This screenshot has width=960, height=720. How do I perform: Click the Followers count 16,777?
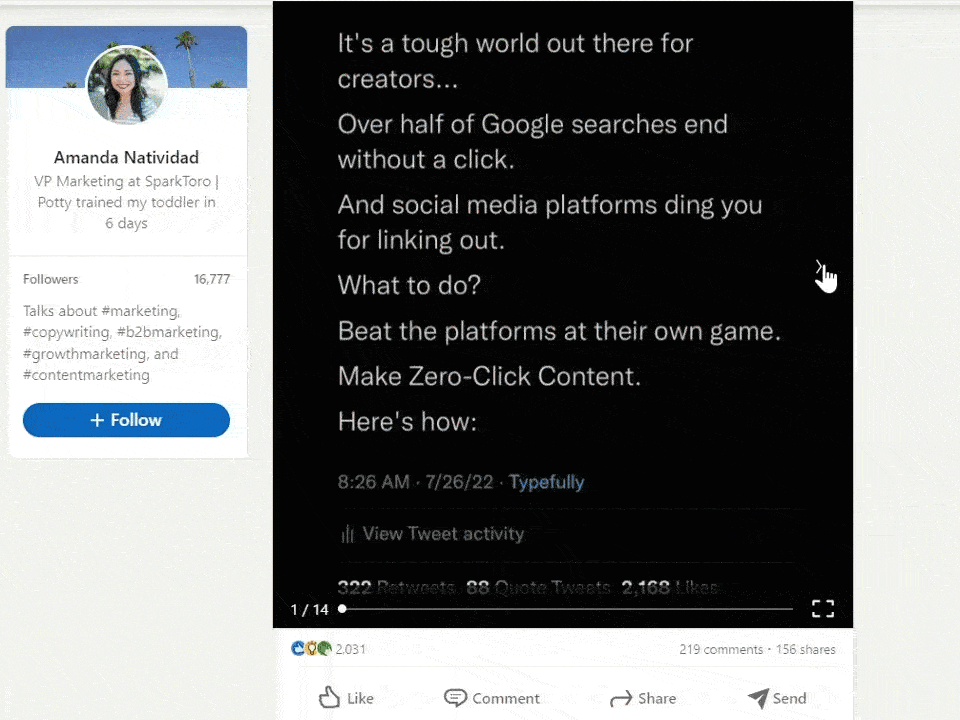[x=212, y=279]
